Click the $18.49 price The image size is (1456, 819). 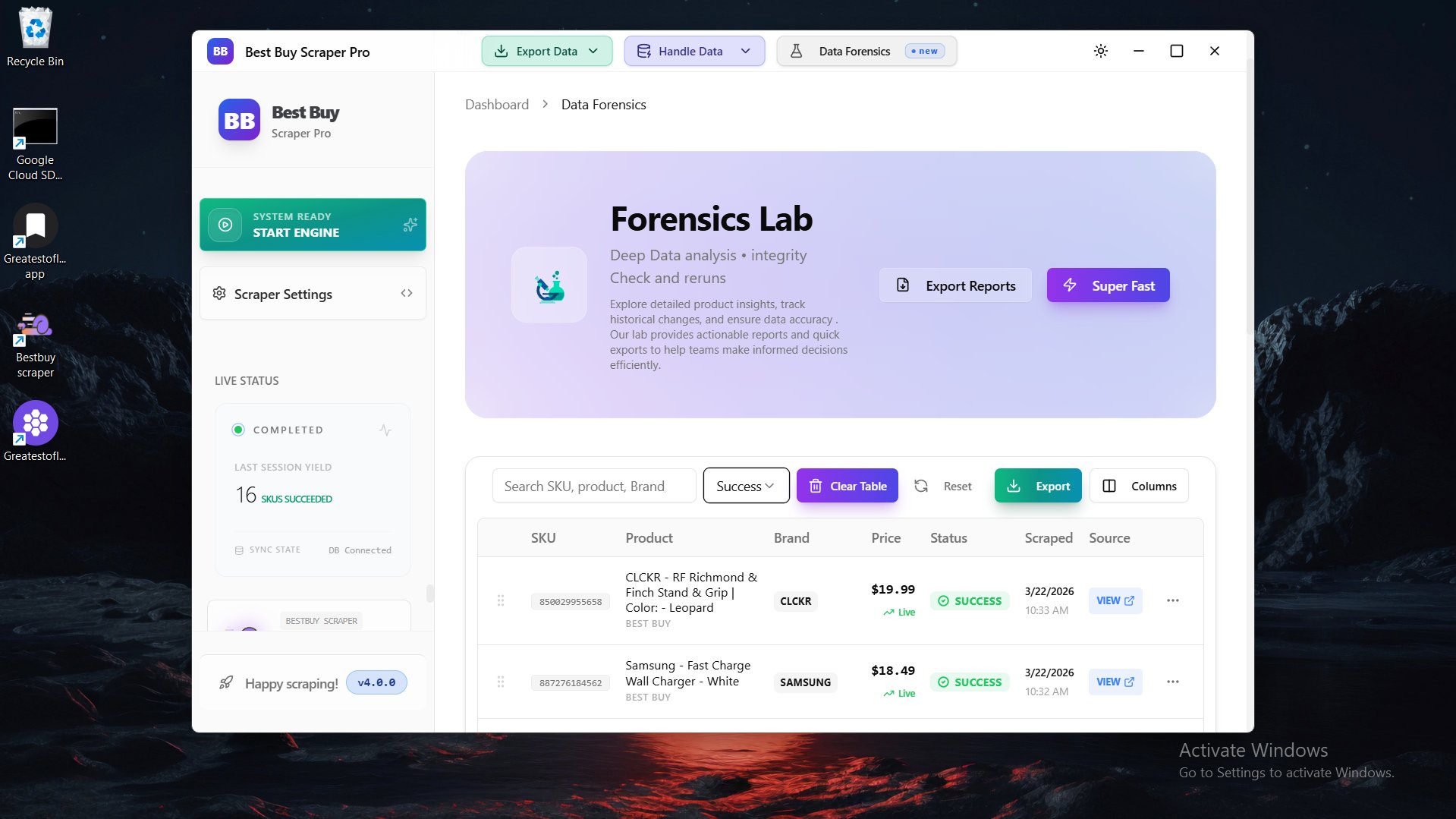coord(893,670)
